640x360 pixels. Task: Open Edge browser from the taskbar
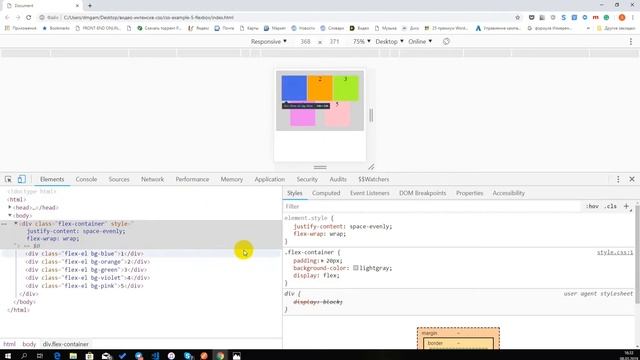pos(57,356)
